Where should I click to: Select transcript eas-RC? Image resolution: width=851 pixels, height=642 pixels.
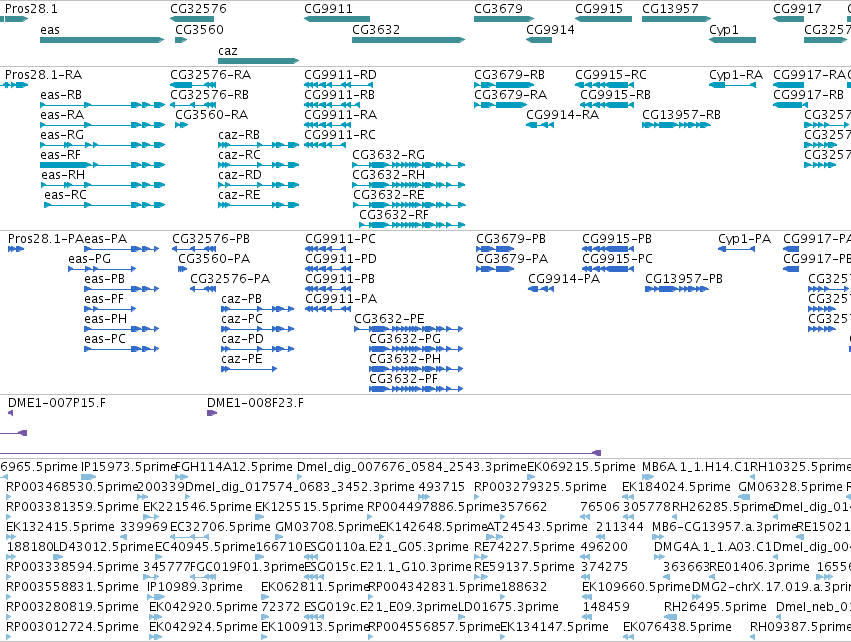(105, 205)
